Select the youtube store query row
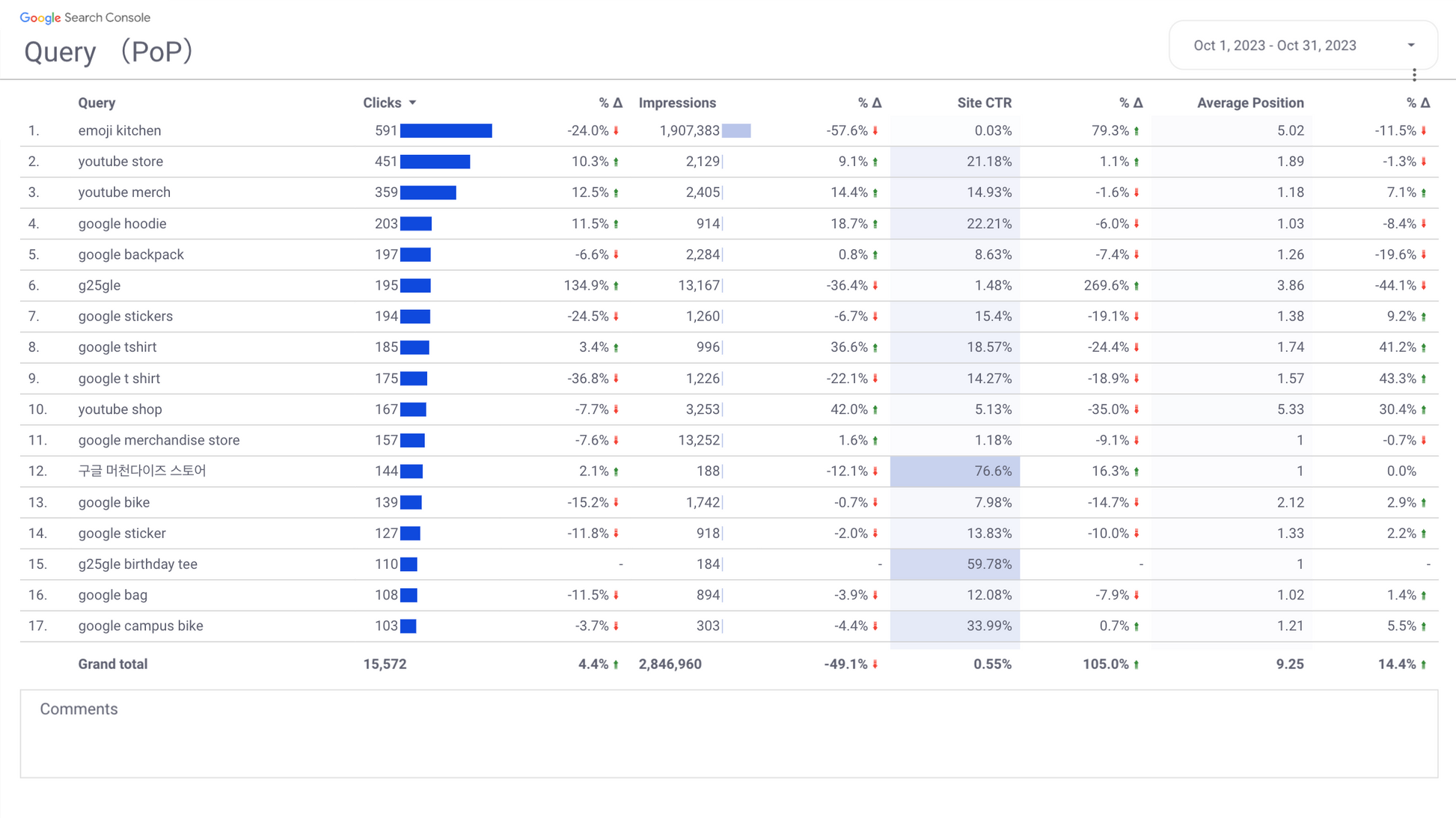1456x818 pixels. [x=120, y=162]
